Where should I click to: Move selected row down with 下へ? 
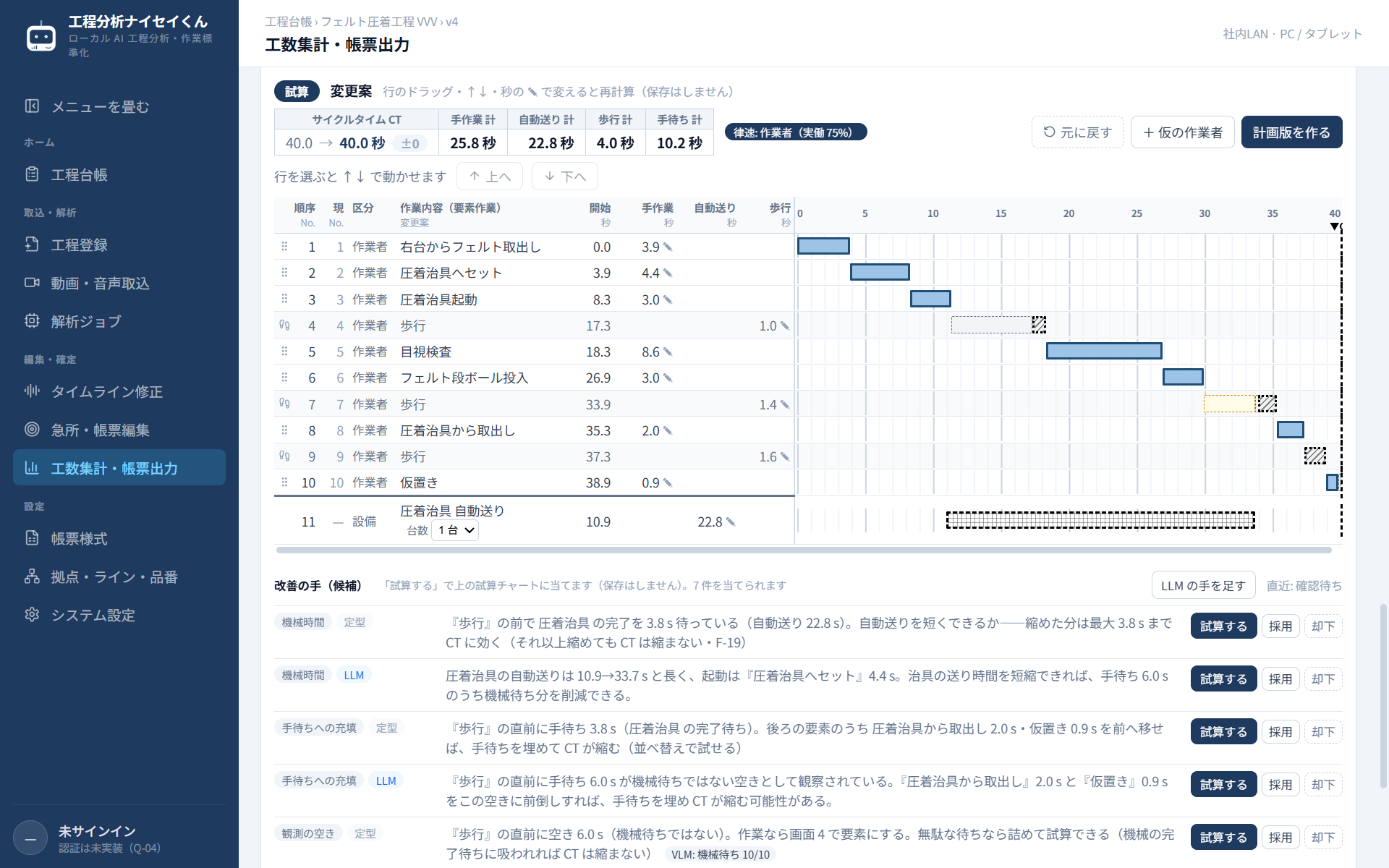pos(565,176)
